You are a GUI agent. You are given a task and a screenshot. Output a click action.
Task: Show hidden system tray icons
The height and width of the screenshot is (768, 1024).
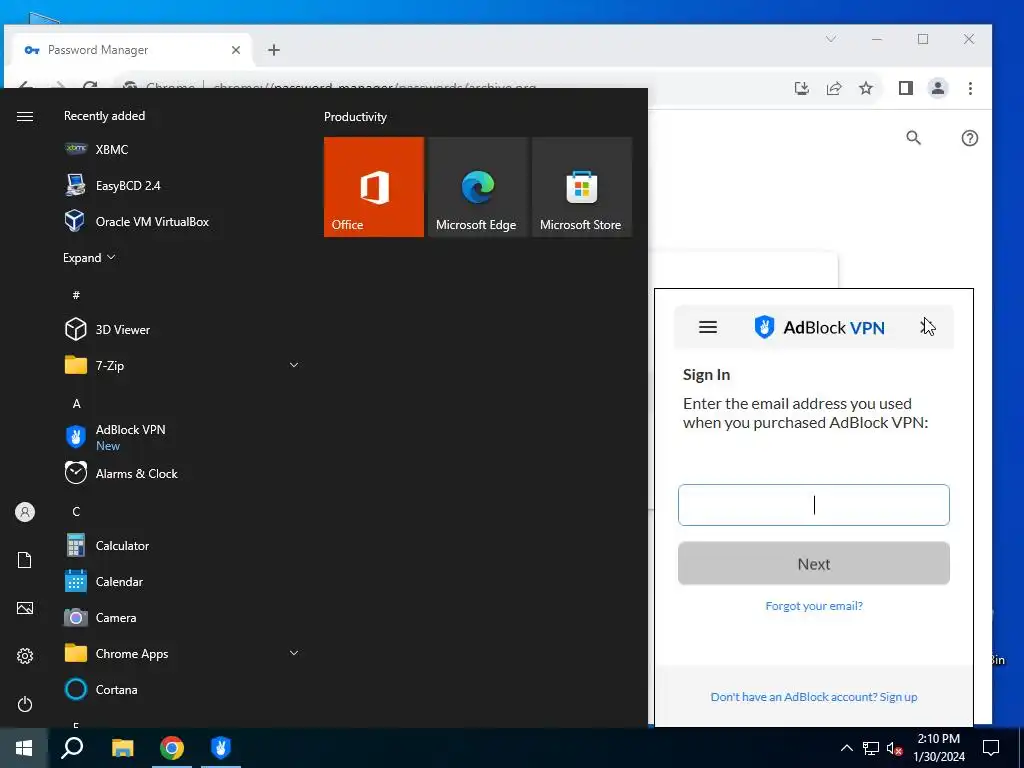click(x=846, y=748)
